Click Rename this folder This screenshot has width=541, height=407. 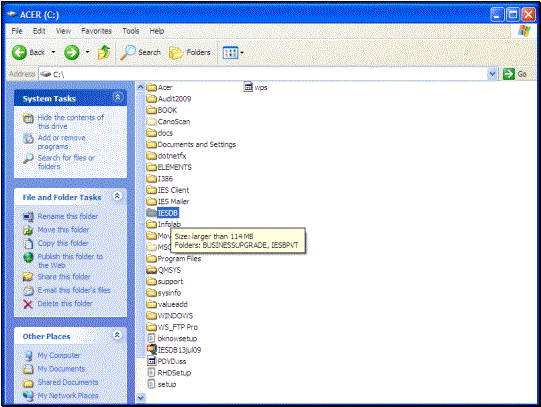[68, 216]
